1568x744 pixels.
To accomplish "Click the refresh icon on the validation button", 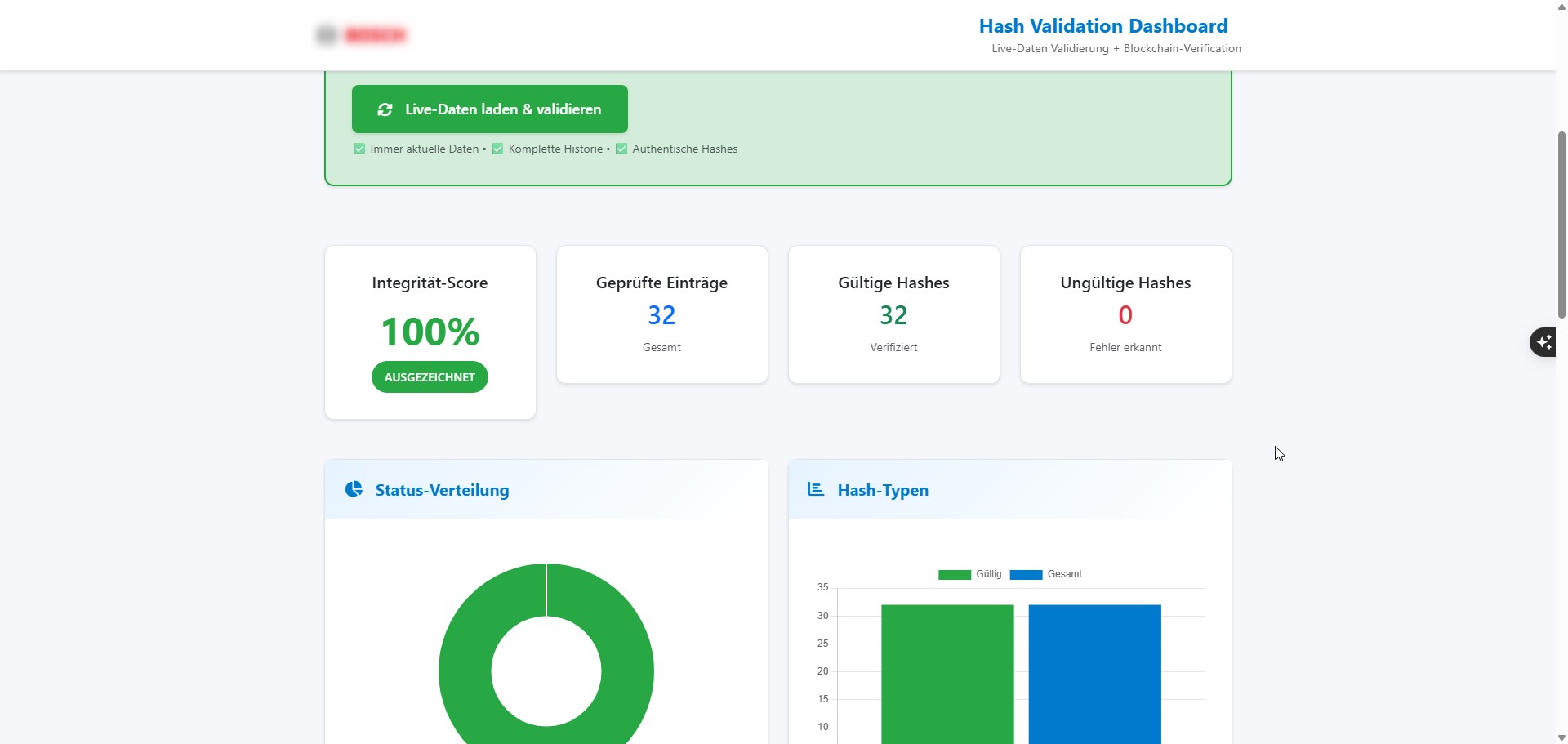I will (x=385, y=109).
